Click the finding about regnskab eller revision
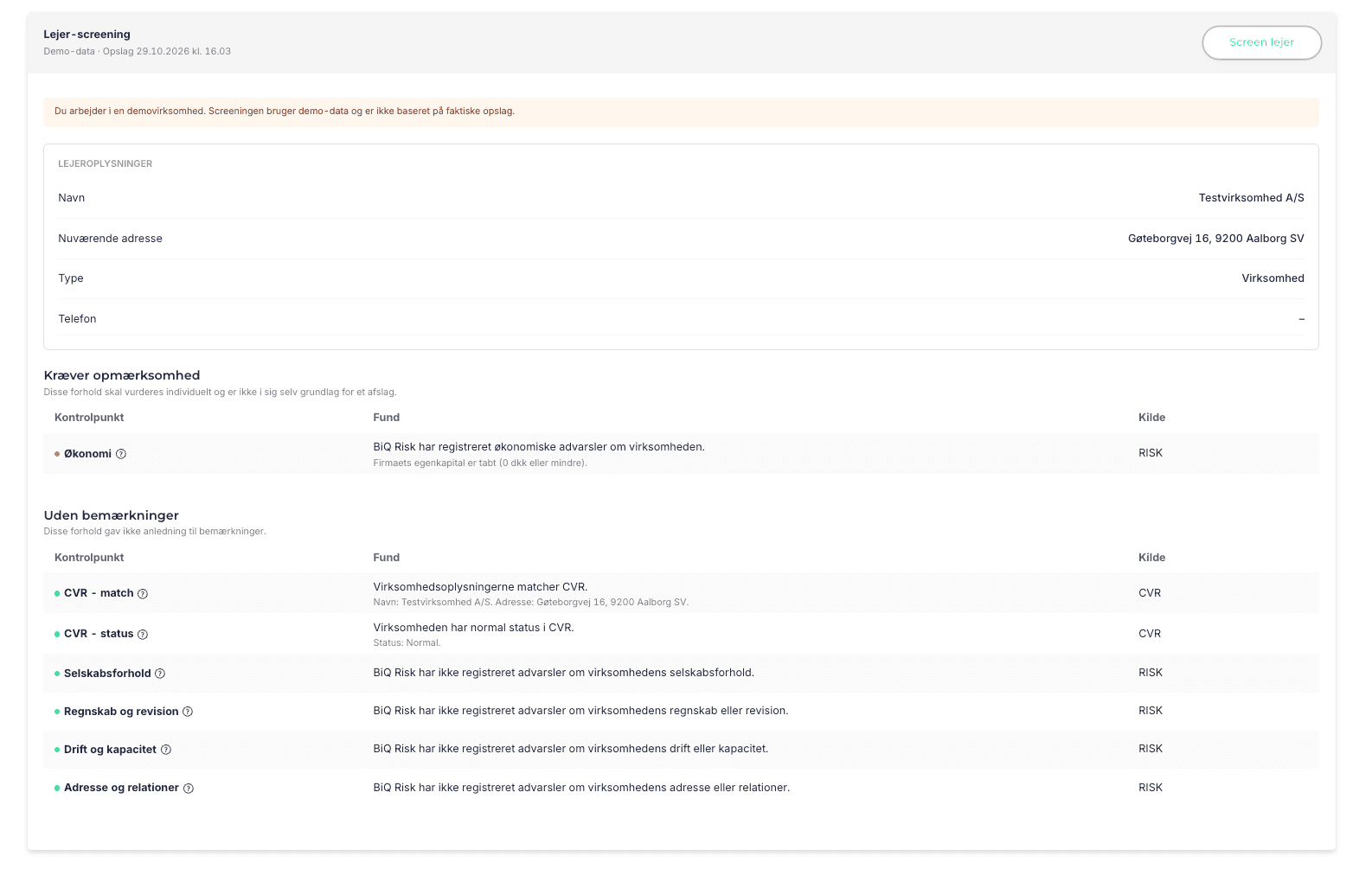Image resolution: width=1372 pixels, height=869 pixels. pos(580,711)
